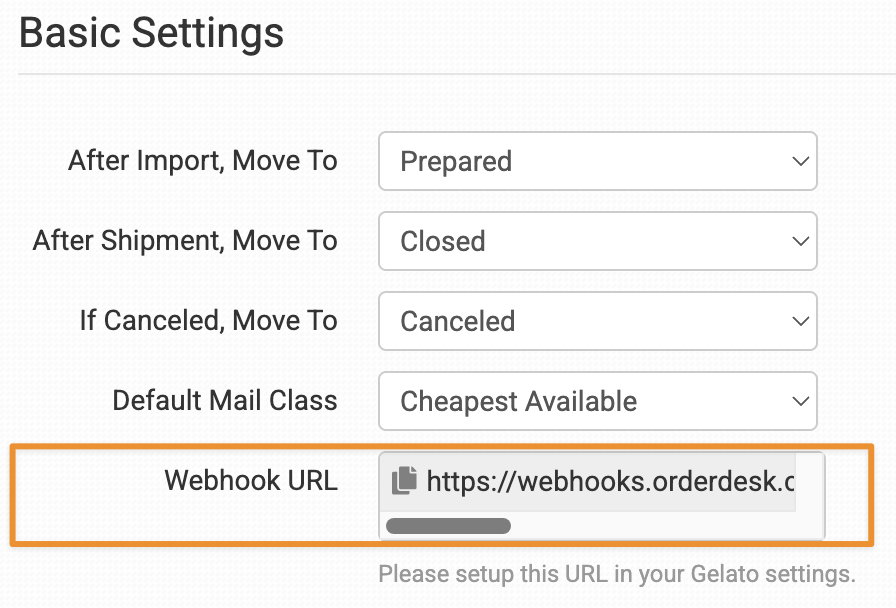Click the chevron arrow on the Canceled dropdown

point(799,321)
